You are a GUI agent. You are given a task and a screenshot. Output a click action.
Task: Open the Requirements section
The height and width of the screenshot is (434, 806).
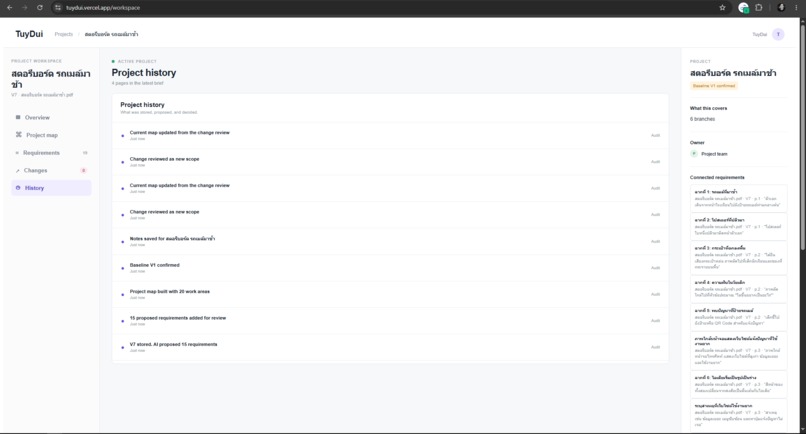[x=51, y=153]
